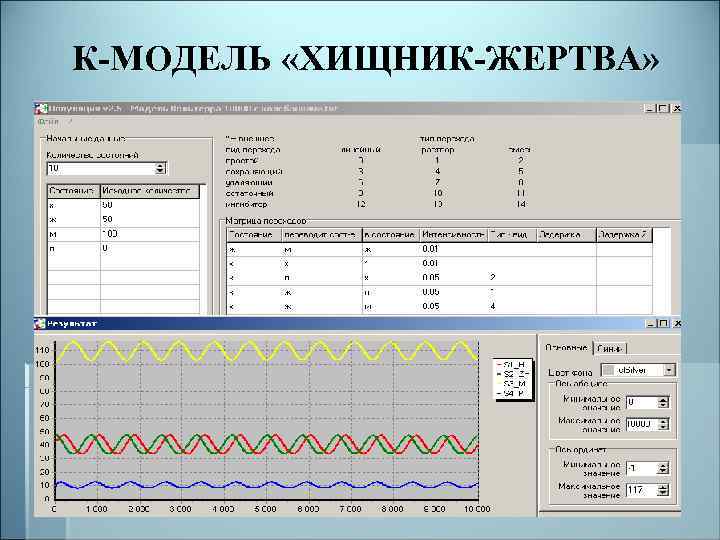Minimize the main Популяция window
This screenshot has height=540, width=720.
point(650,108)
